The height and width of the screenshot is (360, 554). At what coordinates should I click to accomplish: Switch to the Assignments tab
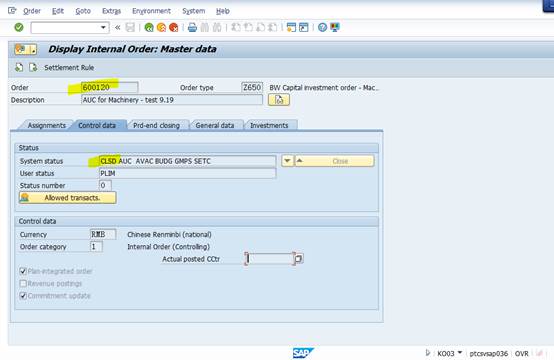tap(46, 125)
